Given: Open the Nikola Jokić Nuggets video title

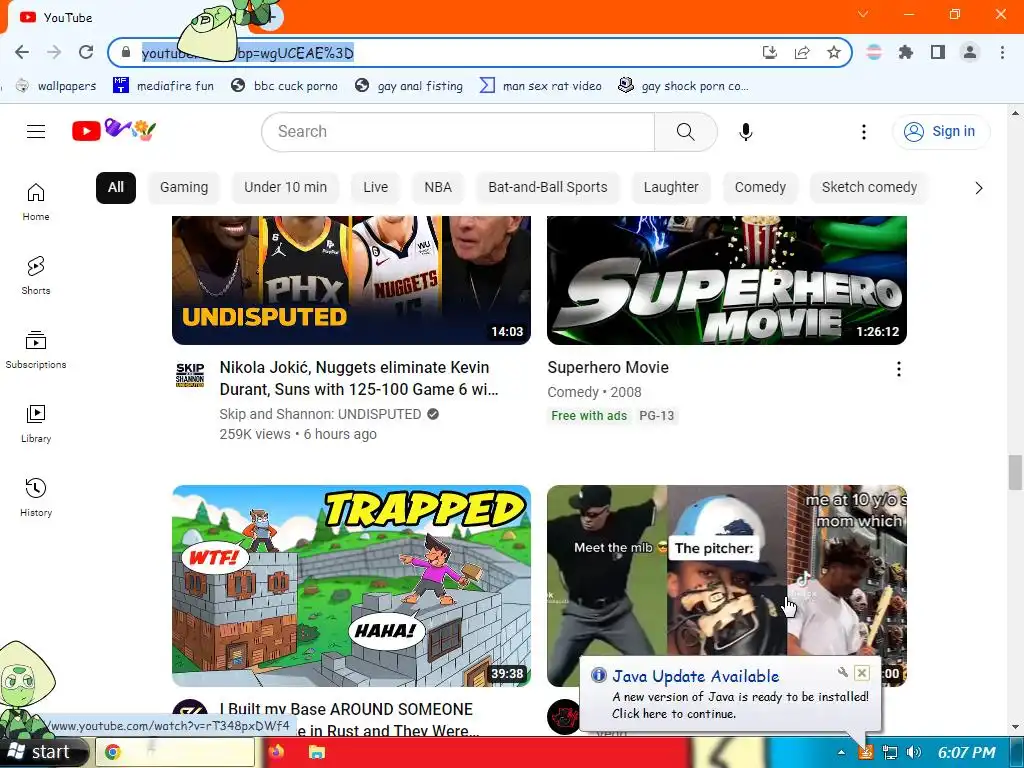Looking at the screenshot, I should click(359, 378).
